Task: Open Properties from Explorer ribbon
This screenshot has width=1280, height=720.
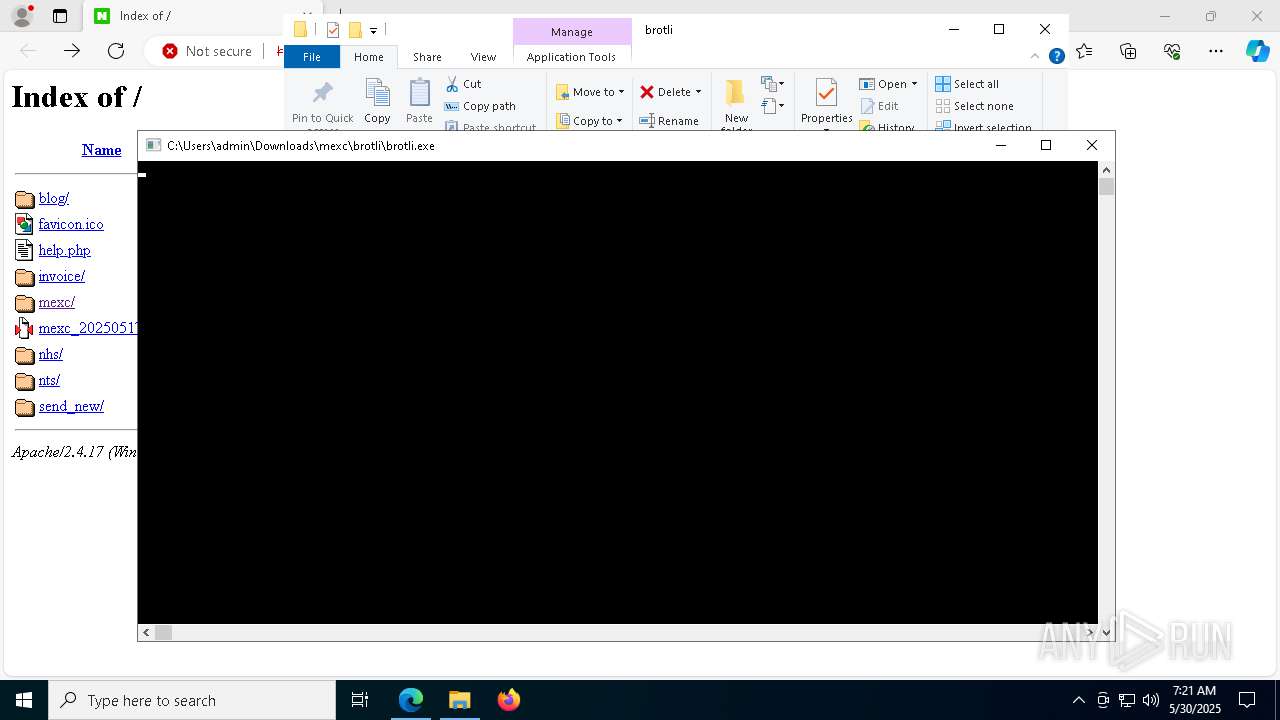Action: tap(826, 103)
